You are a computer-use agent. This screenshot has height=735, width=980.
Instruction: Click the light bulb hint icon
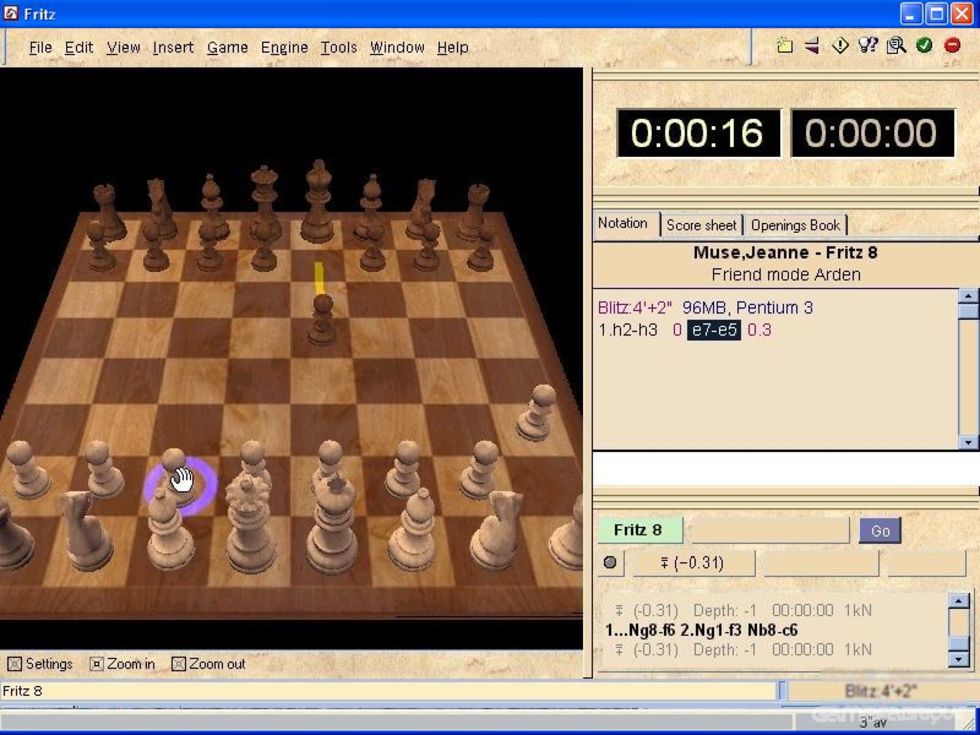pyautogui.click(x=868, y=45)
